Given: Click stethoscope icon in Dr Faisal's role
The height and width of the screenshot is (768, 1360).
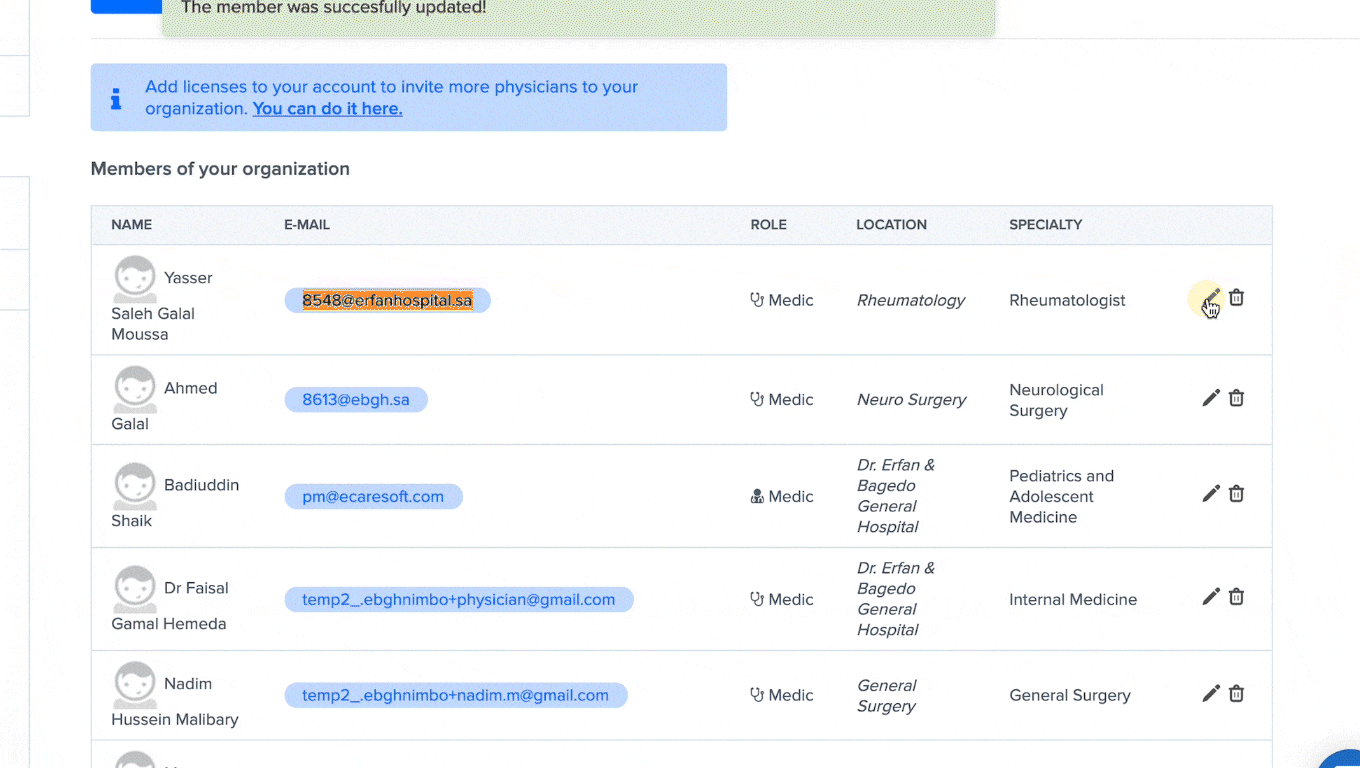Looking at the screenshot, I should click(x=757, y=599).
